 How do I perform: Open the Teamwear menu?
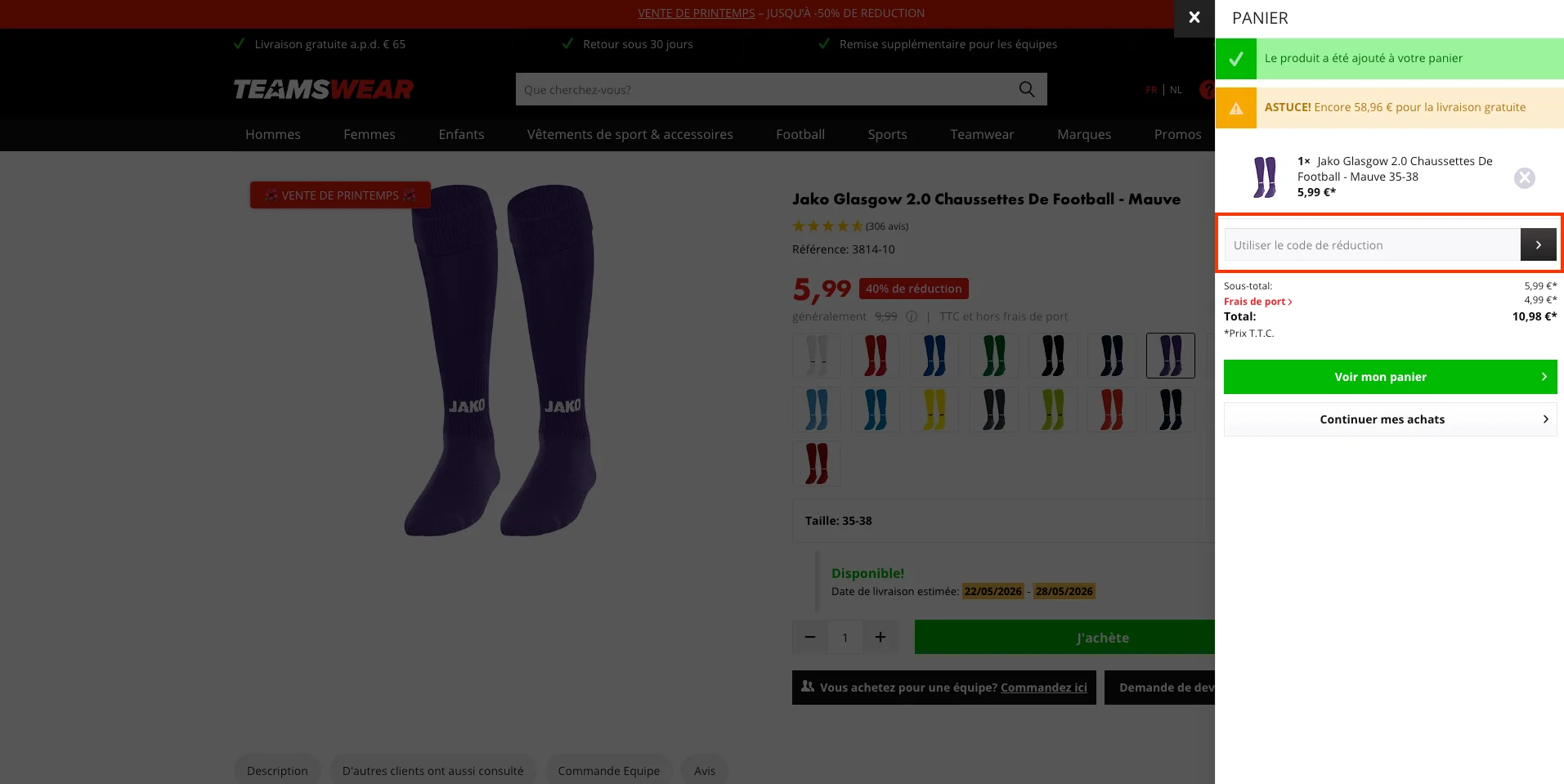click(982, 134)
